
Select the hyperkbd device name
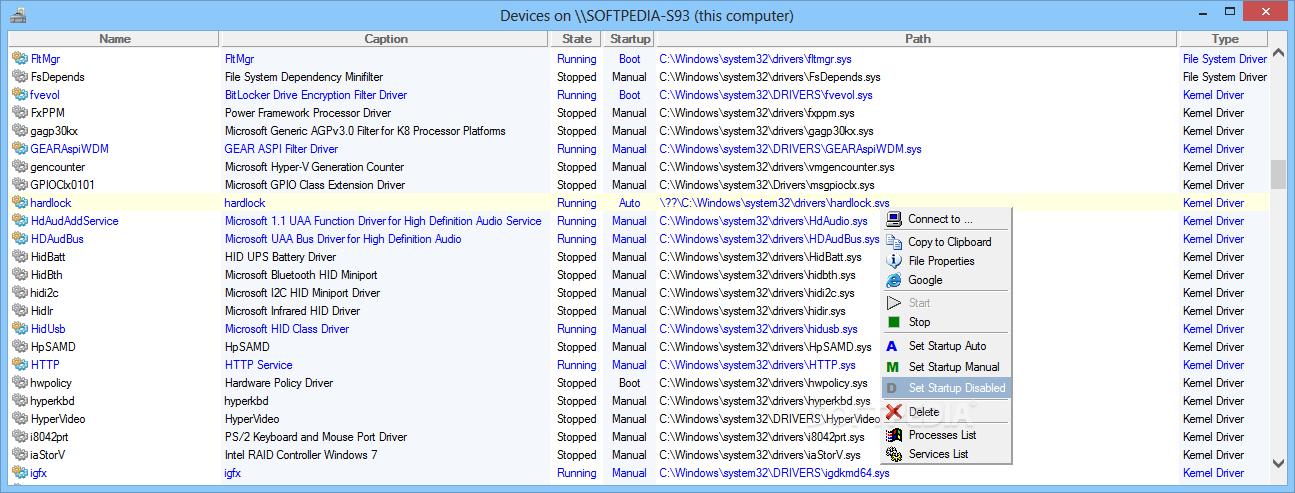pos(52,401)
